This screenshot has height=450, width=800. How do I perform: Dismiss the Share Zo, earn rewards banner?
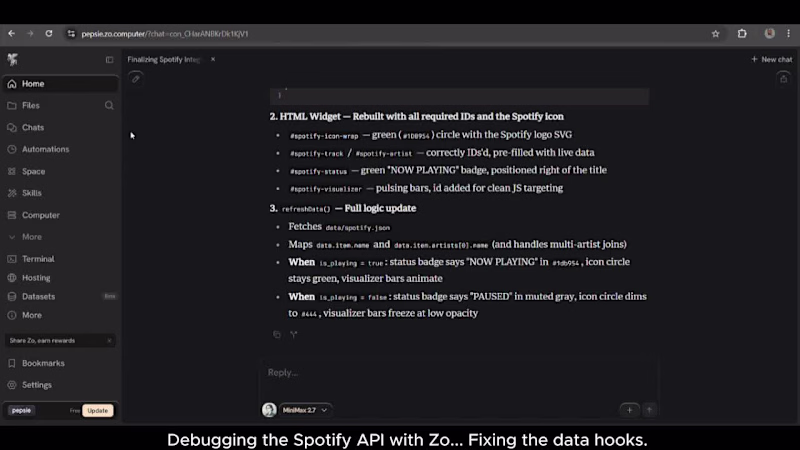[x=109, y=341]
